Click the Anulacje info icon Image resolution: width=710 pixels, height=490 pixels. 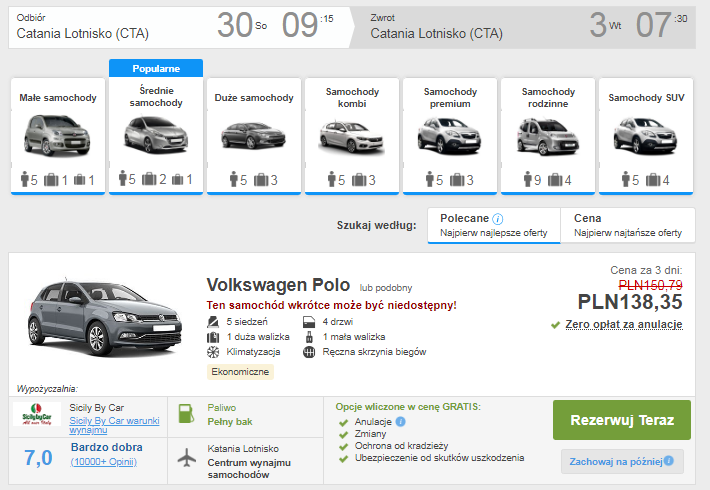pyautogui.click(x=400, y=422)
